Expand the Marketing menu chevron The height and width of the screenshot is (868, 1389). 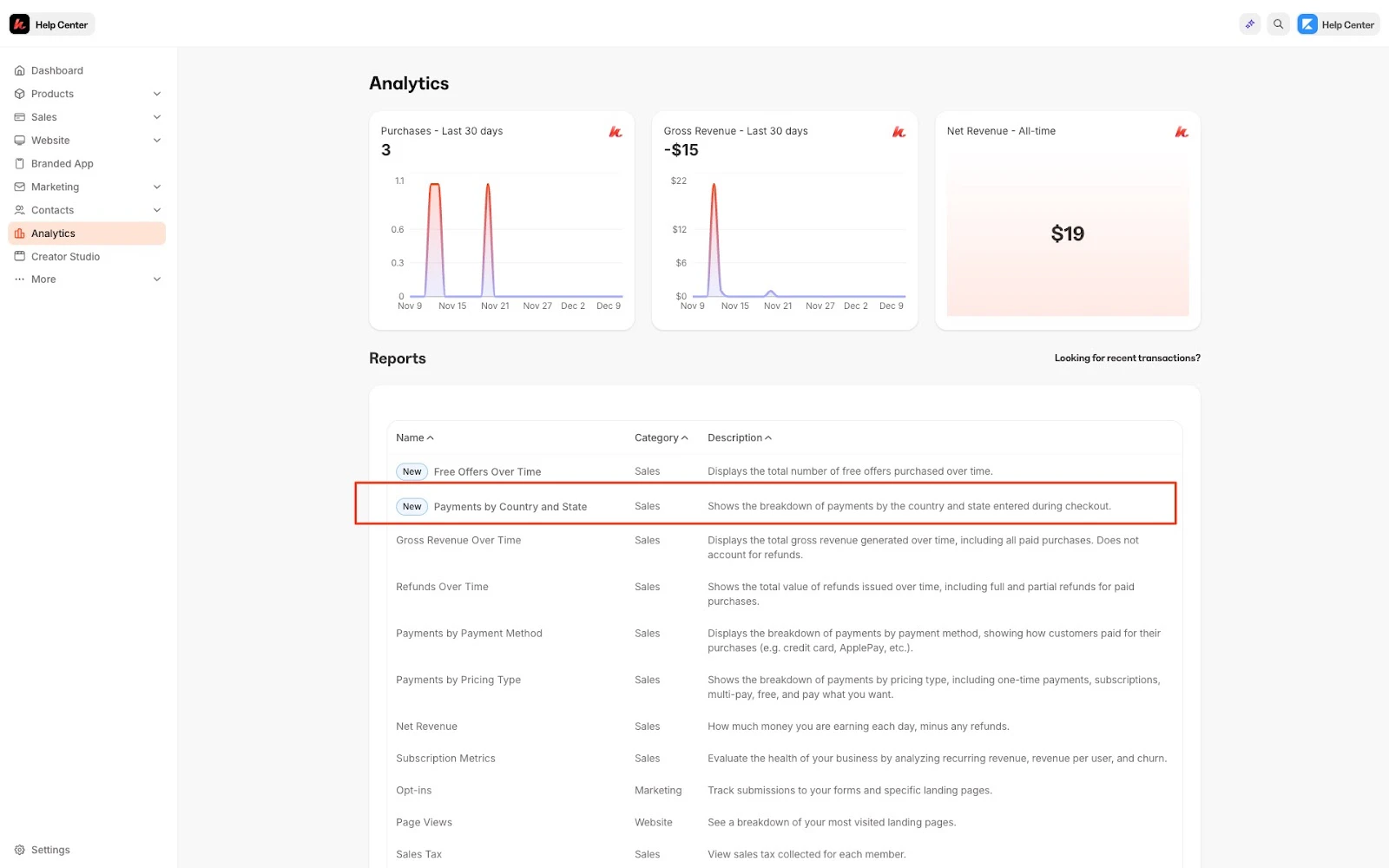click(x=157, y=187)
